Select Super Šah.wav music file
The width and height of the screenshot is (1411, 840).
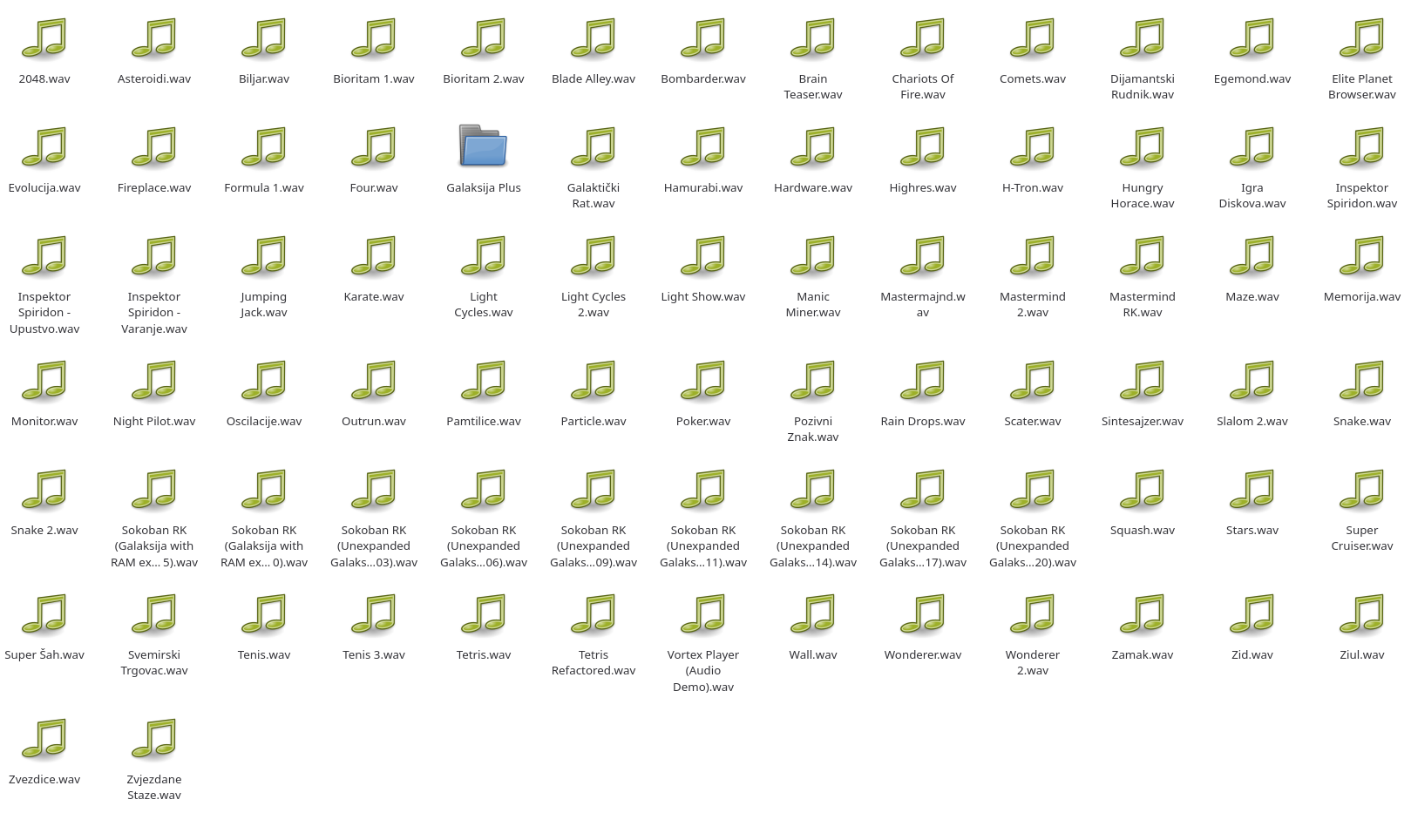point(44,617)
